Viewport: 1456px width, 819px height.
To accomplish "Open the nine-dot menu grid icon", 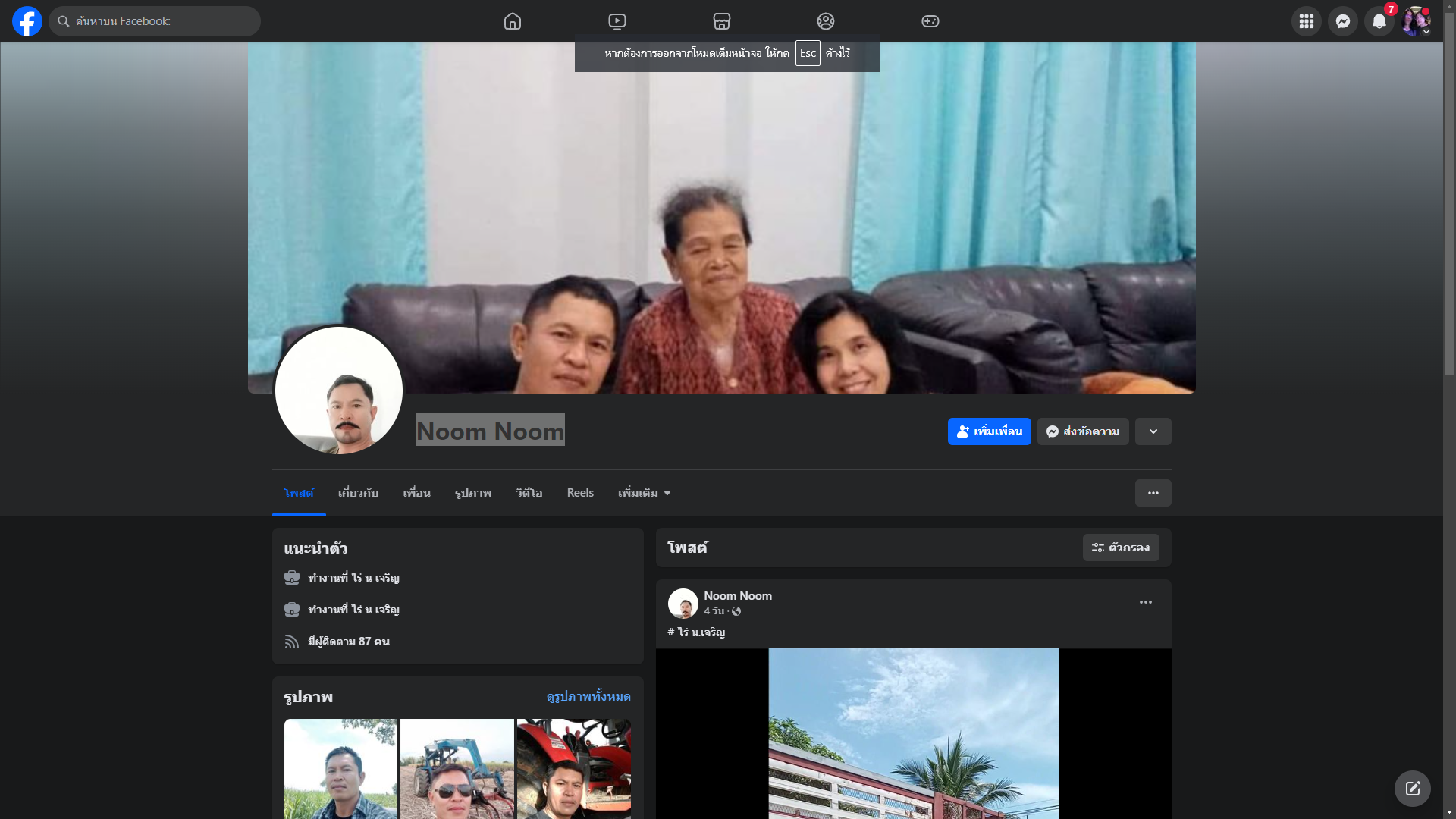I will (x=1307, y=21).
